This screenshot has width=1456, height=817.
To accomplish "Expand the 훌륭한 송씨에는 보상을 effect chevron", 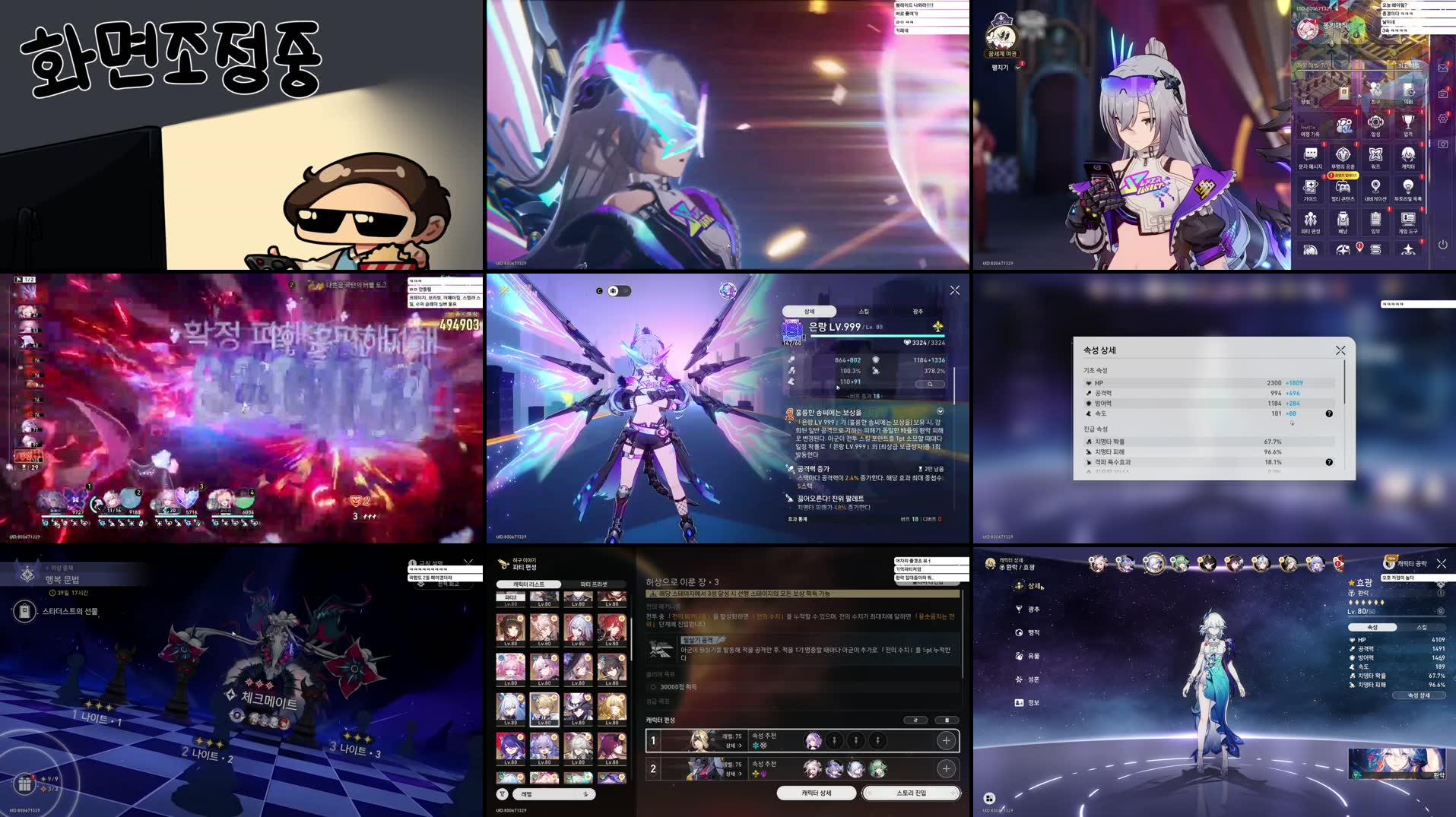I will pyautogui.click(x=940, y=412).
